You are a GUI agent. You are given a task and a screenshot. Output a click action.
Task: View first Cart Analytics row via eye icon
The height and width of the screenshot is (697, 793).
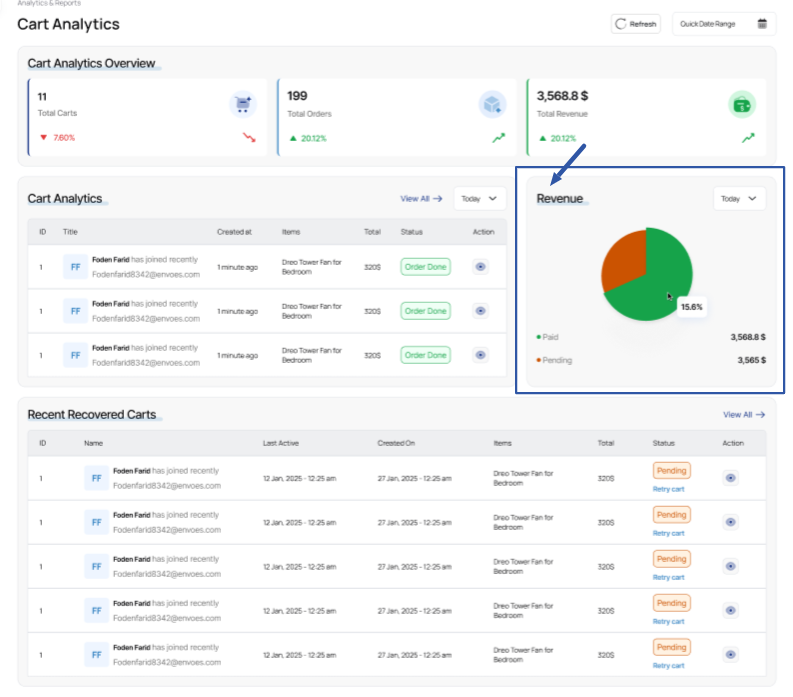click(481, 267)
